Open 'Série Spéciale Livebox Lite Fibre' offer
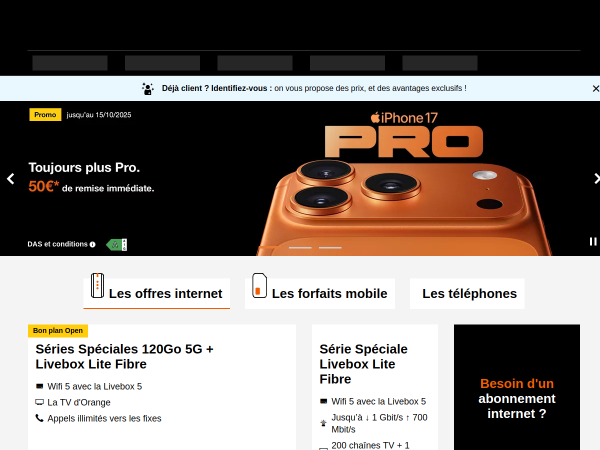 (364, 364)
